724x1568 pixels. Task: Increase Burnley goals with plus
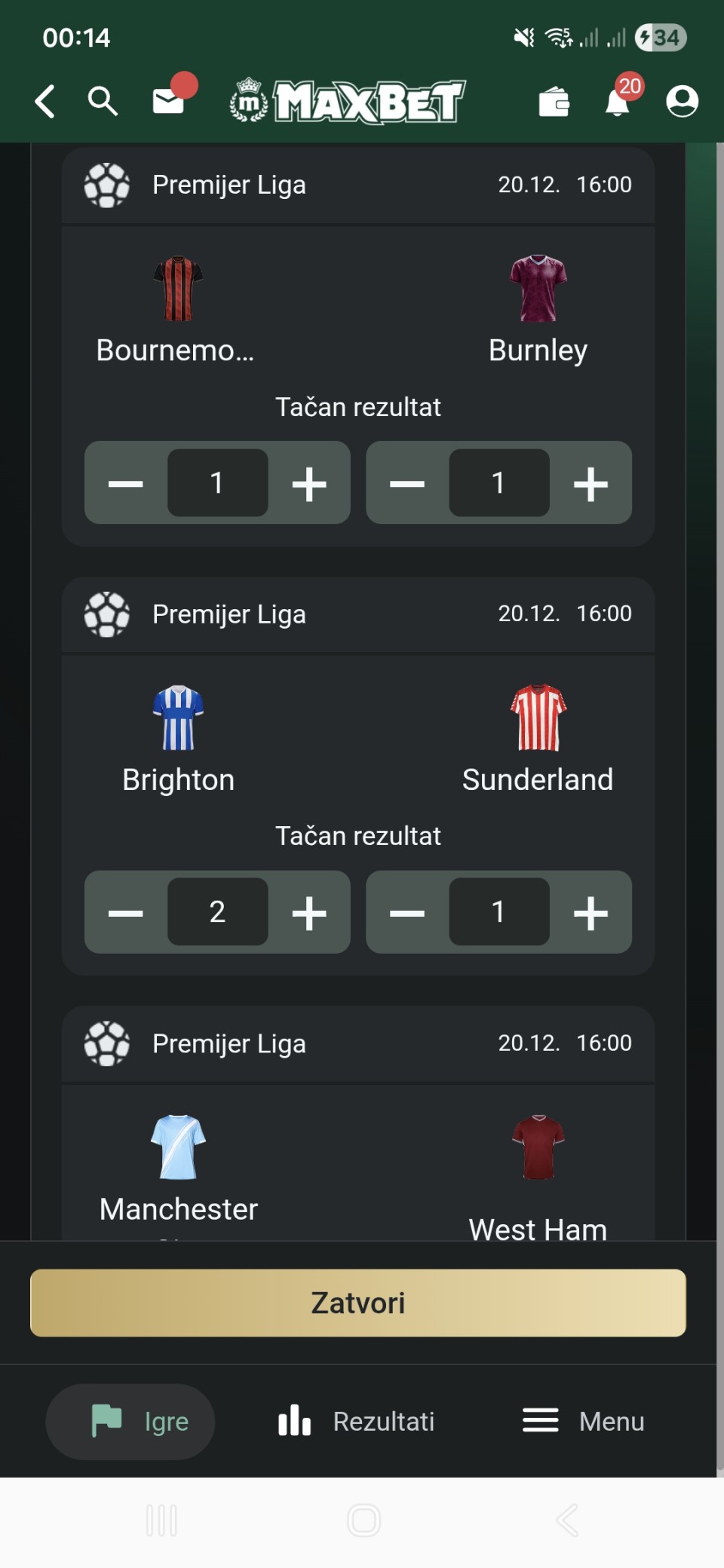[x=591, y=483]
